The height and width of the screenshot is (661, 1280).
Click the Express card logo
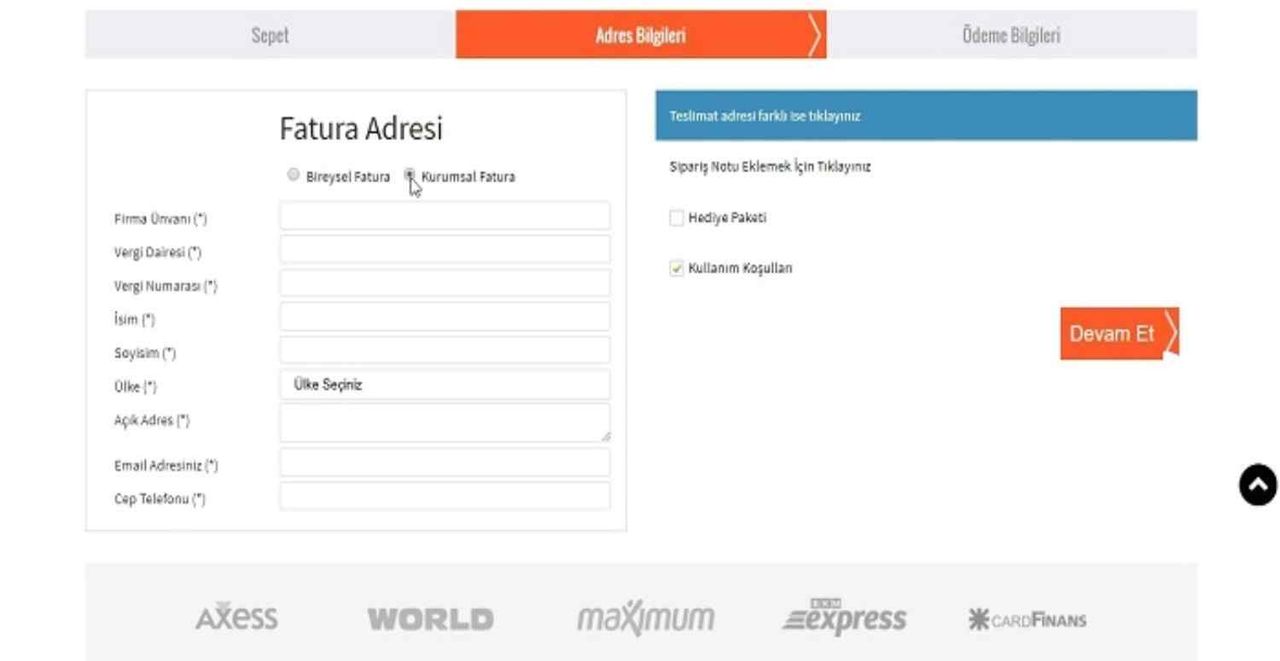(844, 617)
